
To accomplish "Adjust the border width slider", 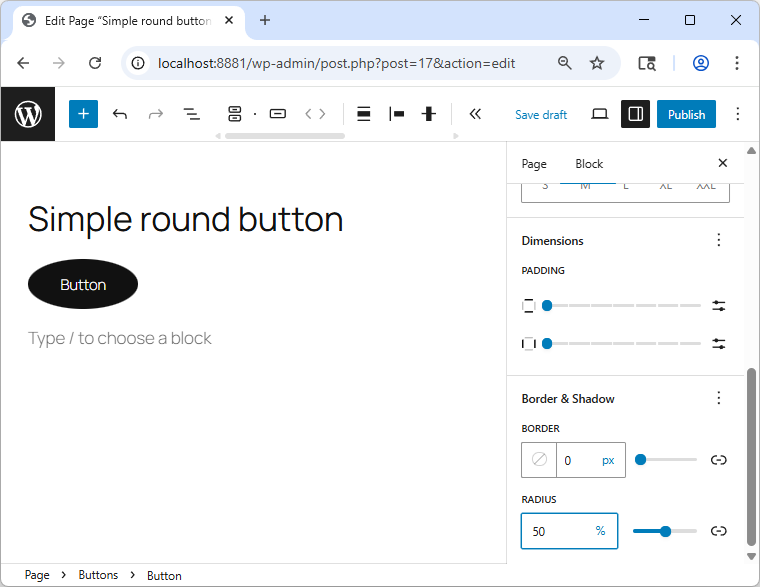I will point(666,460).
